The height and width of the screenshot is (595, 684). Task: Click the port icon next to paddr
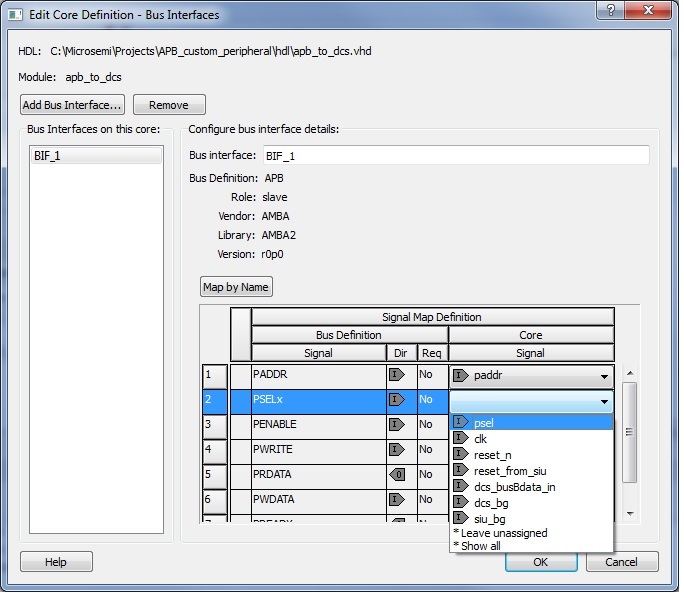click(462, 377)
